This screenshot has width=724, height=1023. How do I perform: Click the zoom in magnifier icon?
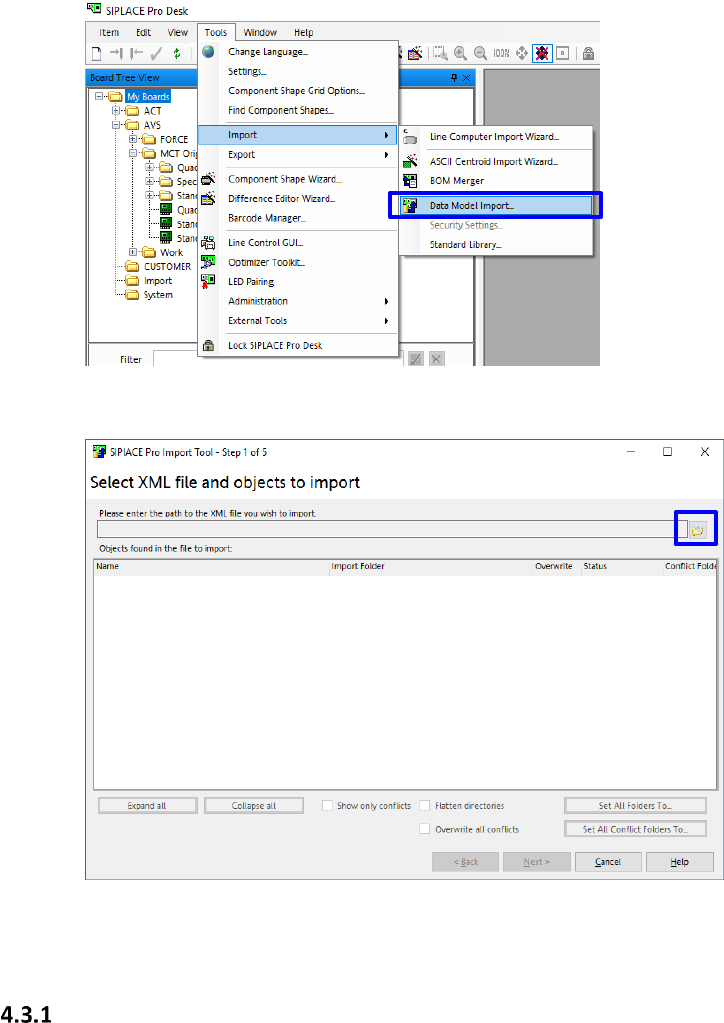pyautogui.click(x=460, y=53)
